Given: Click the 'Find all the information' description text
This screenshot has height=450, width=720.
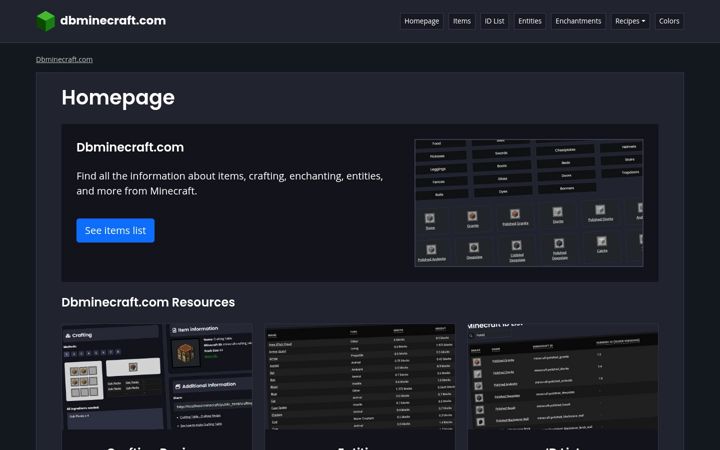Looking at the screenshot, I should [230, 183].
